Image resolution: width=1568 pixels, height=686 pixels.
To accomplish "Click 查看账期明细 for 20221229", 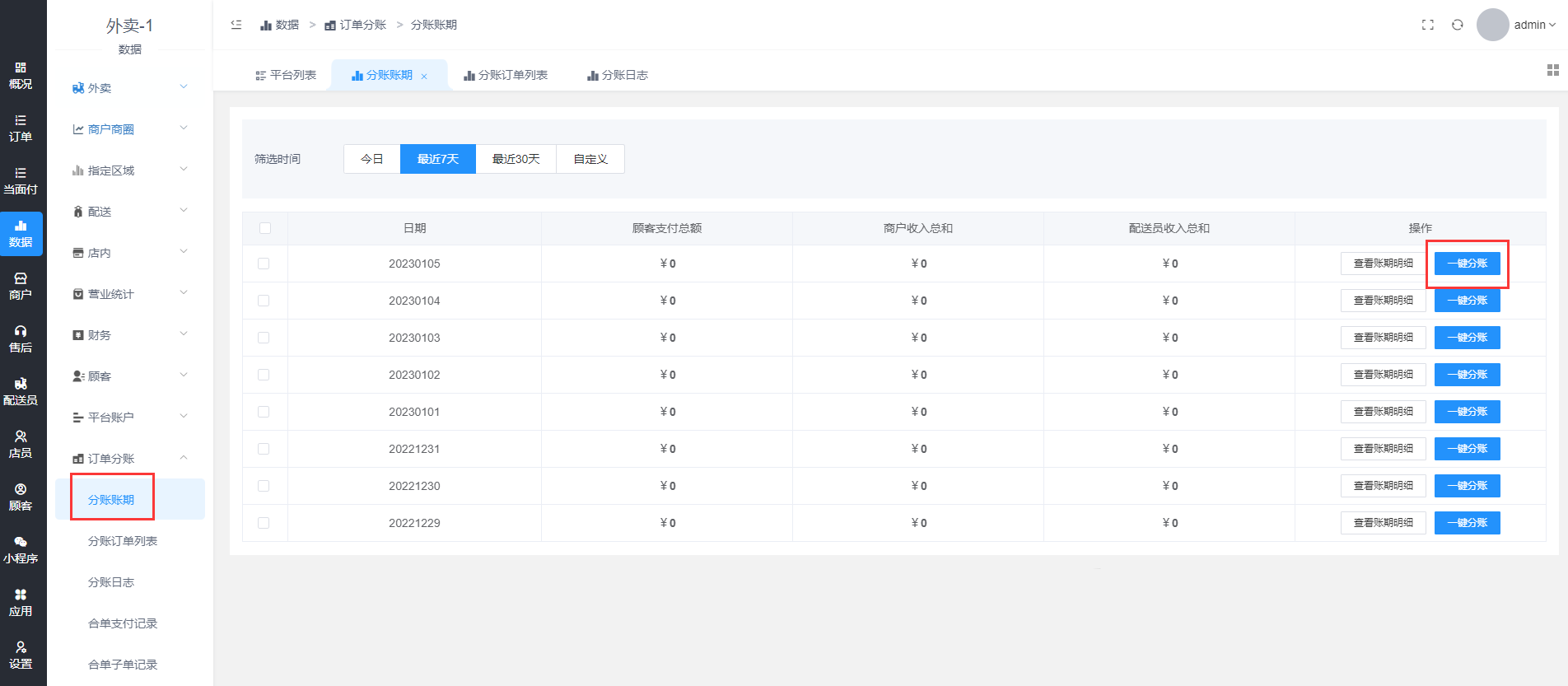I will (x=1384, y=523).
